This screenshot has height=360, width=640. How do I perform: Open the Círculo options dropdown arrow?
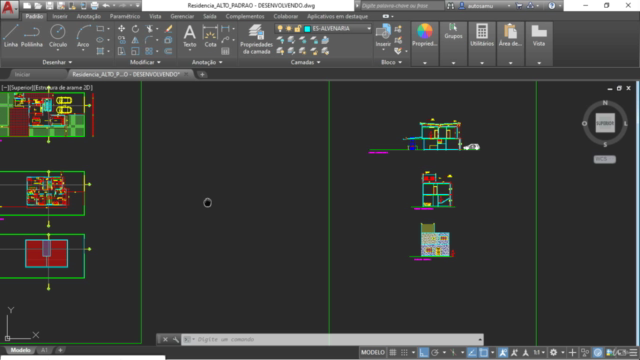click(58, 50)
